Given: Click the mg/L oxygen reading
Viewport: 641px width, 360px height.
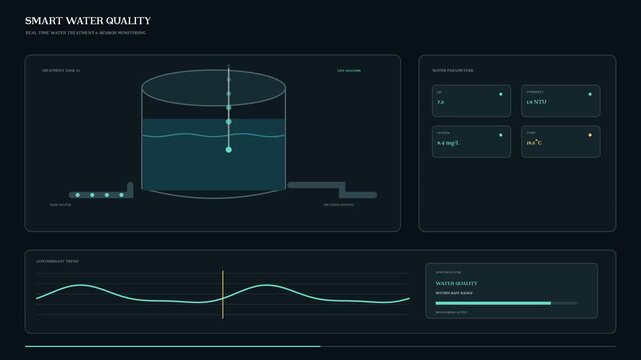Looking at the screenshot, I should pyautogui.click(x=448, y=143).
